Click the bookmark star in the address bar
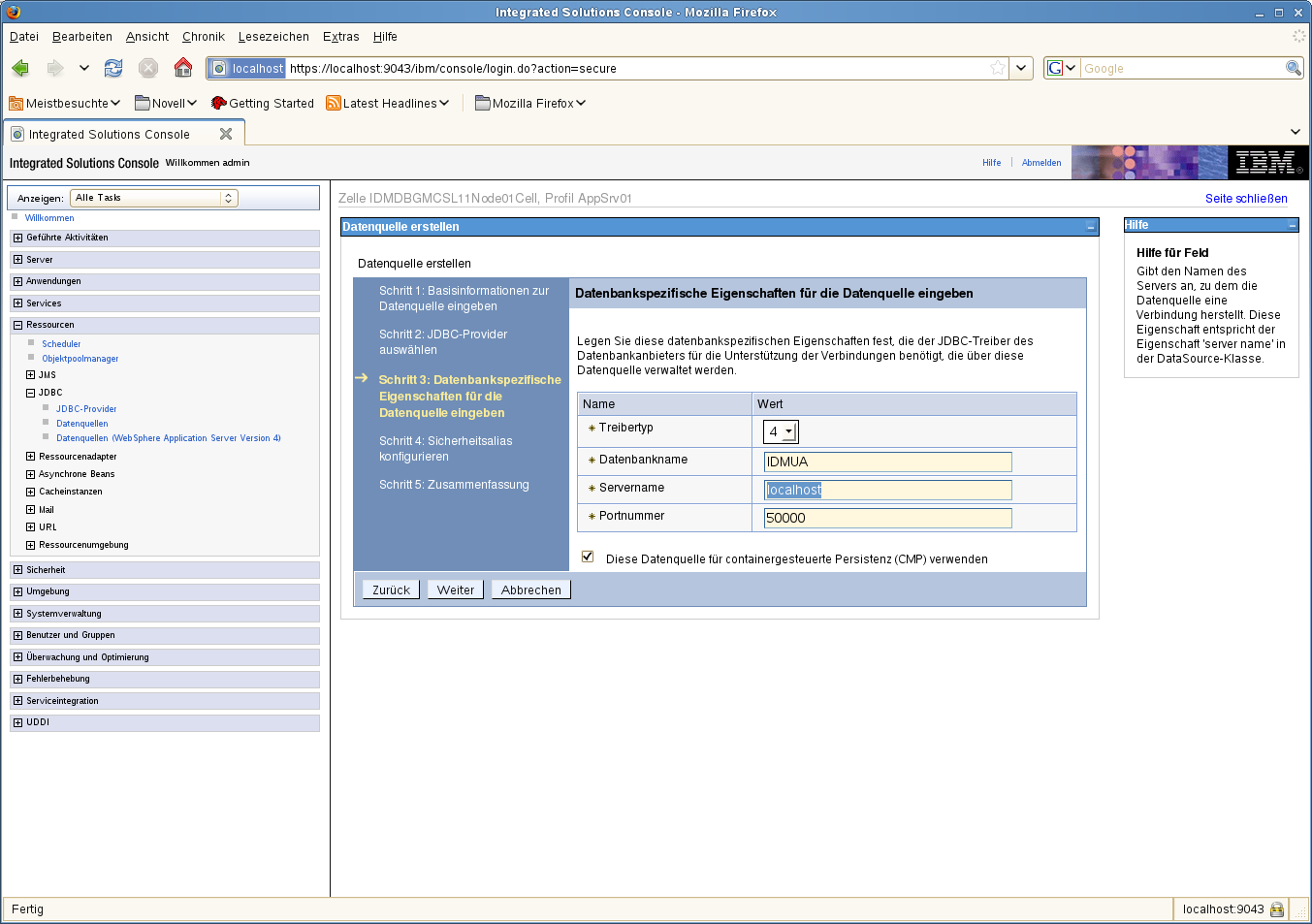 998,68
